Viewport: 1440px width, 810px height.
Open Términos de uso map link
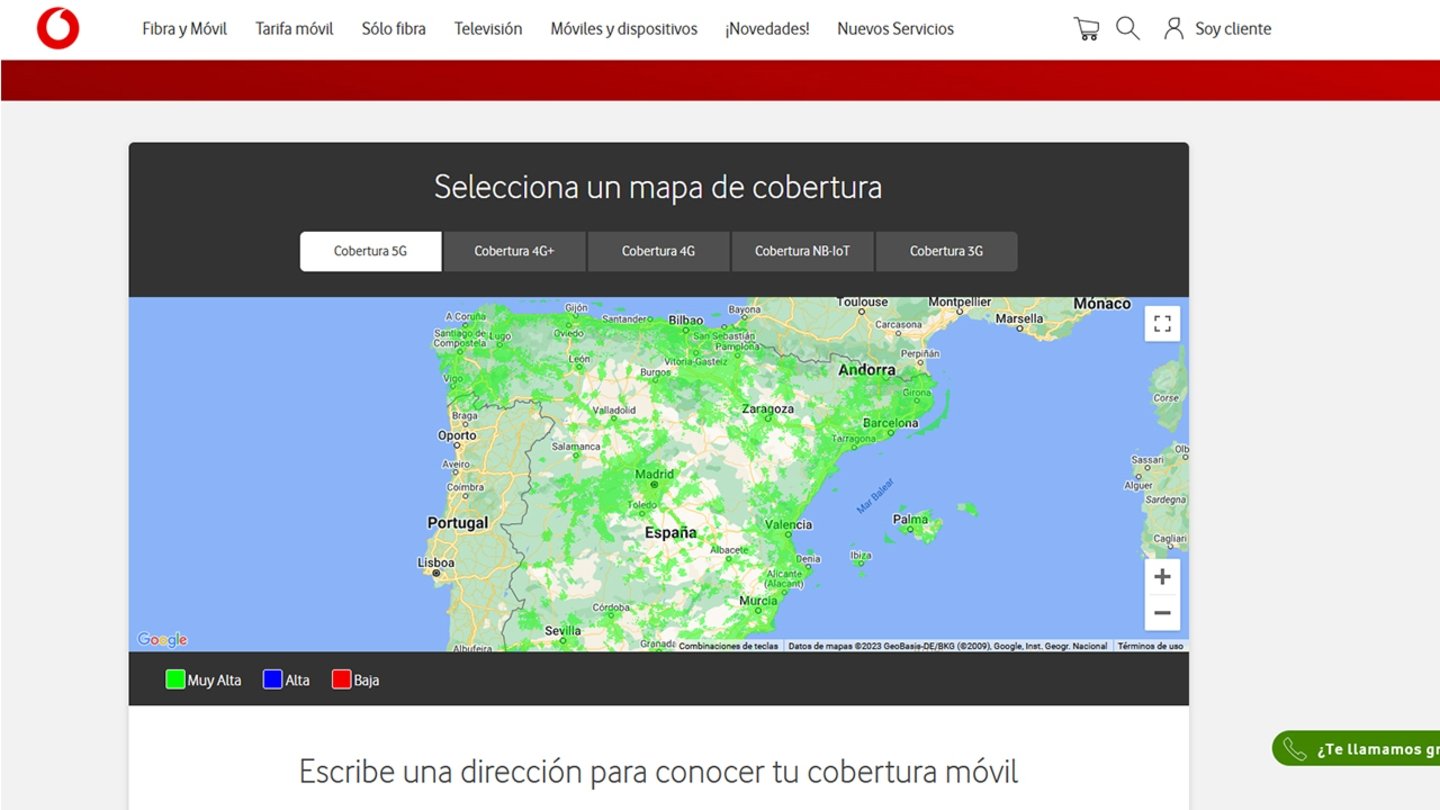pyautogui.click(x=1150, y=646)
